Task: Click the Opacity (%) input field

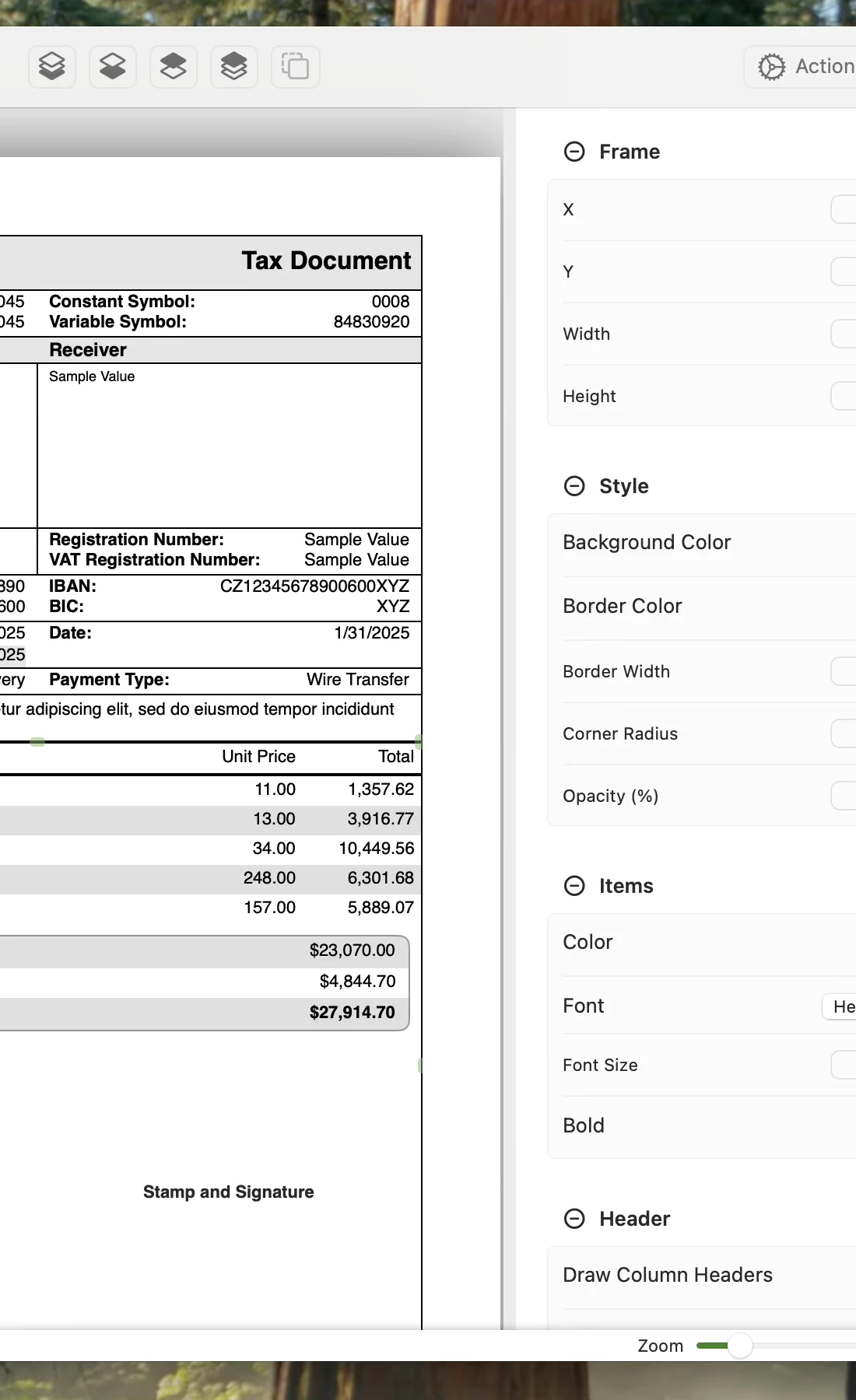Action: click(844, 796)
